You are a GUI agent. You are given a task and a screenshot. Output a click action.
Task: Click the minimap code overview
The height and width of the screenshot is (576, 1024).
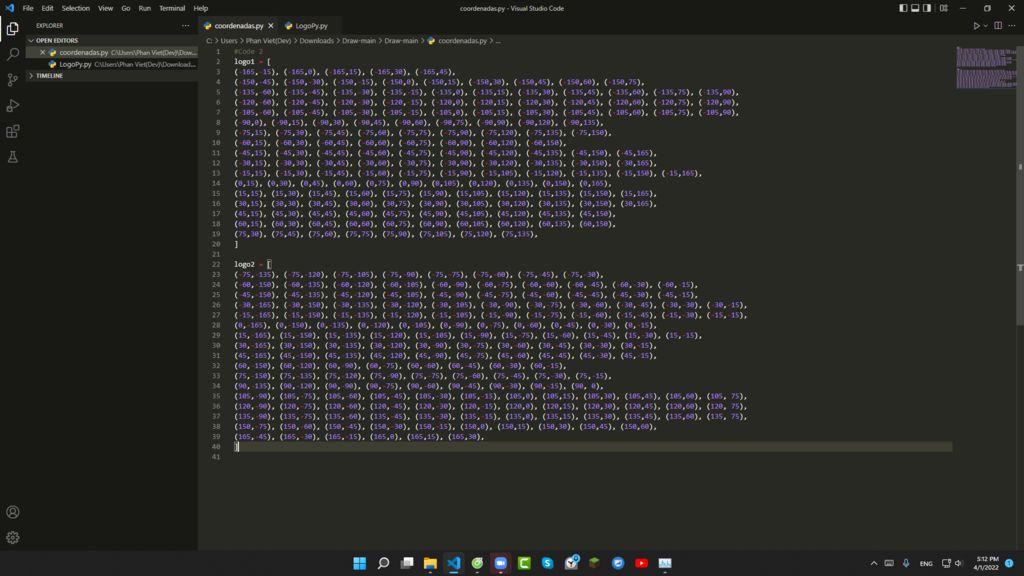point(985,68)
